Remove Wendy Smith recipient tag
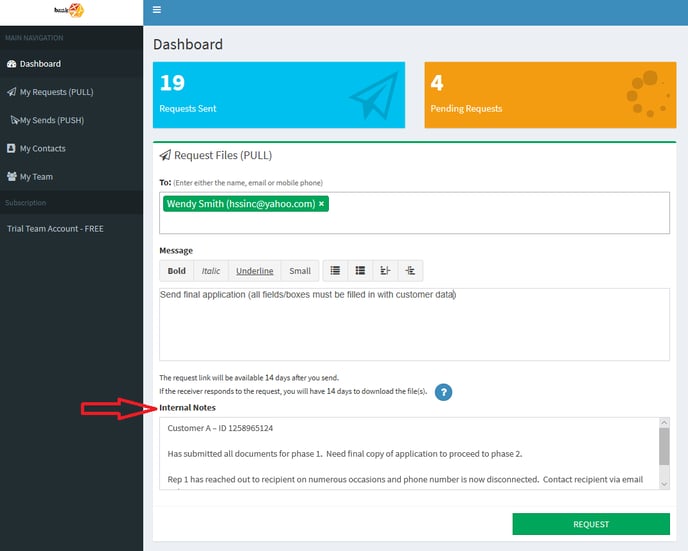The width and height of the screenshot is (688, 551). tap(321, 204)
